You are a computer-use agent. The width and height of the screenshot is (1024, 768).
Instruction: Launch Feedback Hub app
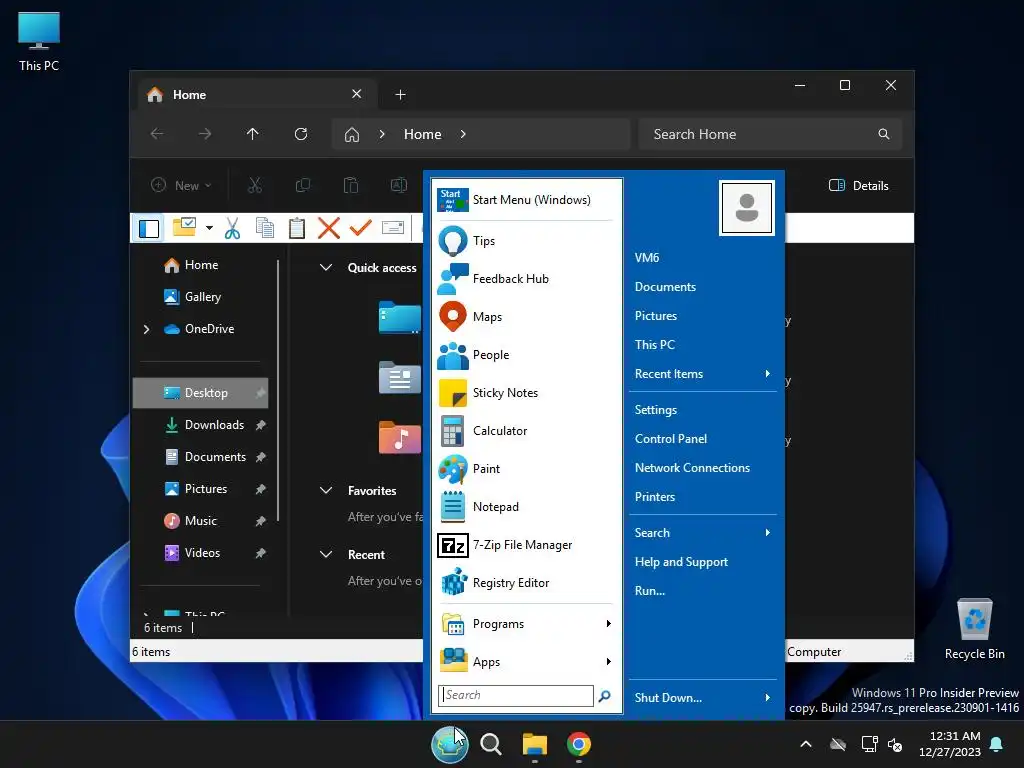(x=525, y=279)
